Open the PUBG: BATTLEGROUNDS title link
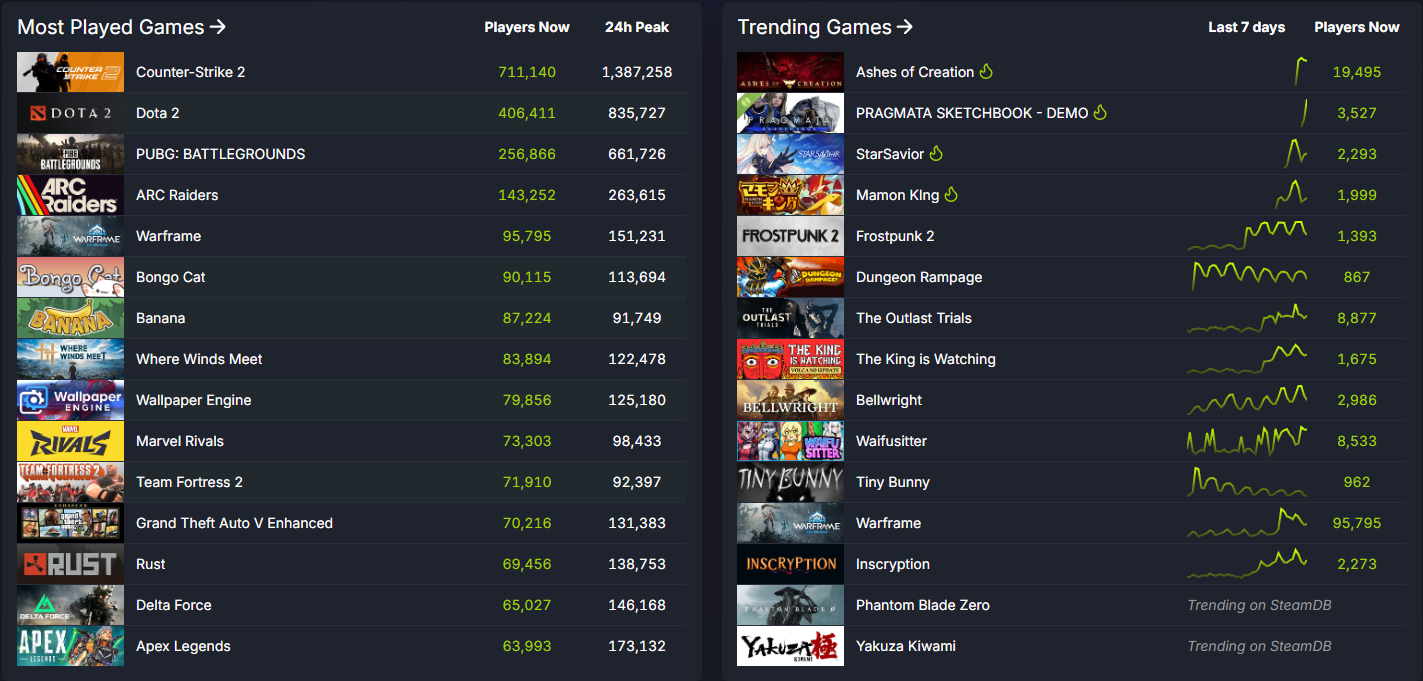This screenshot has width=1423, height=681. click(x=220, y=154)
